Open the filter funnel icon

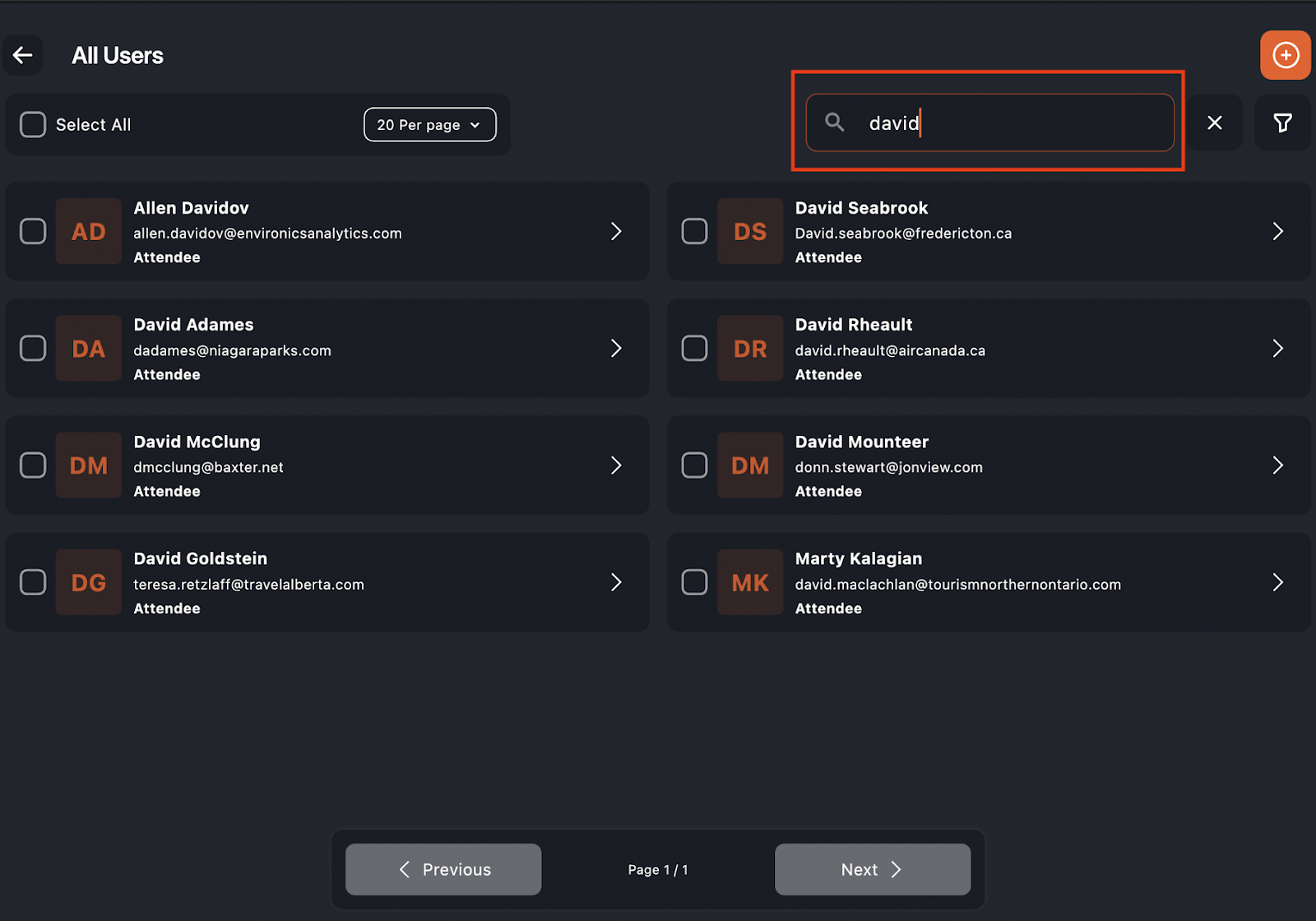(1281, 123)
